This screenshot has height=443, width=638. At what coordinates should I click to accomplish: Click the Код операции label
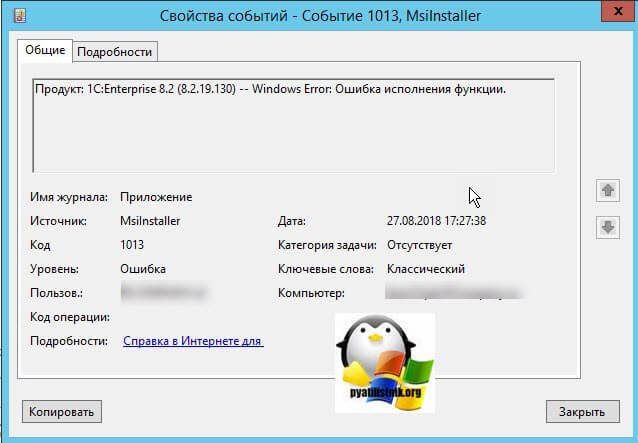pyautogui.click(x=70, y=317)
